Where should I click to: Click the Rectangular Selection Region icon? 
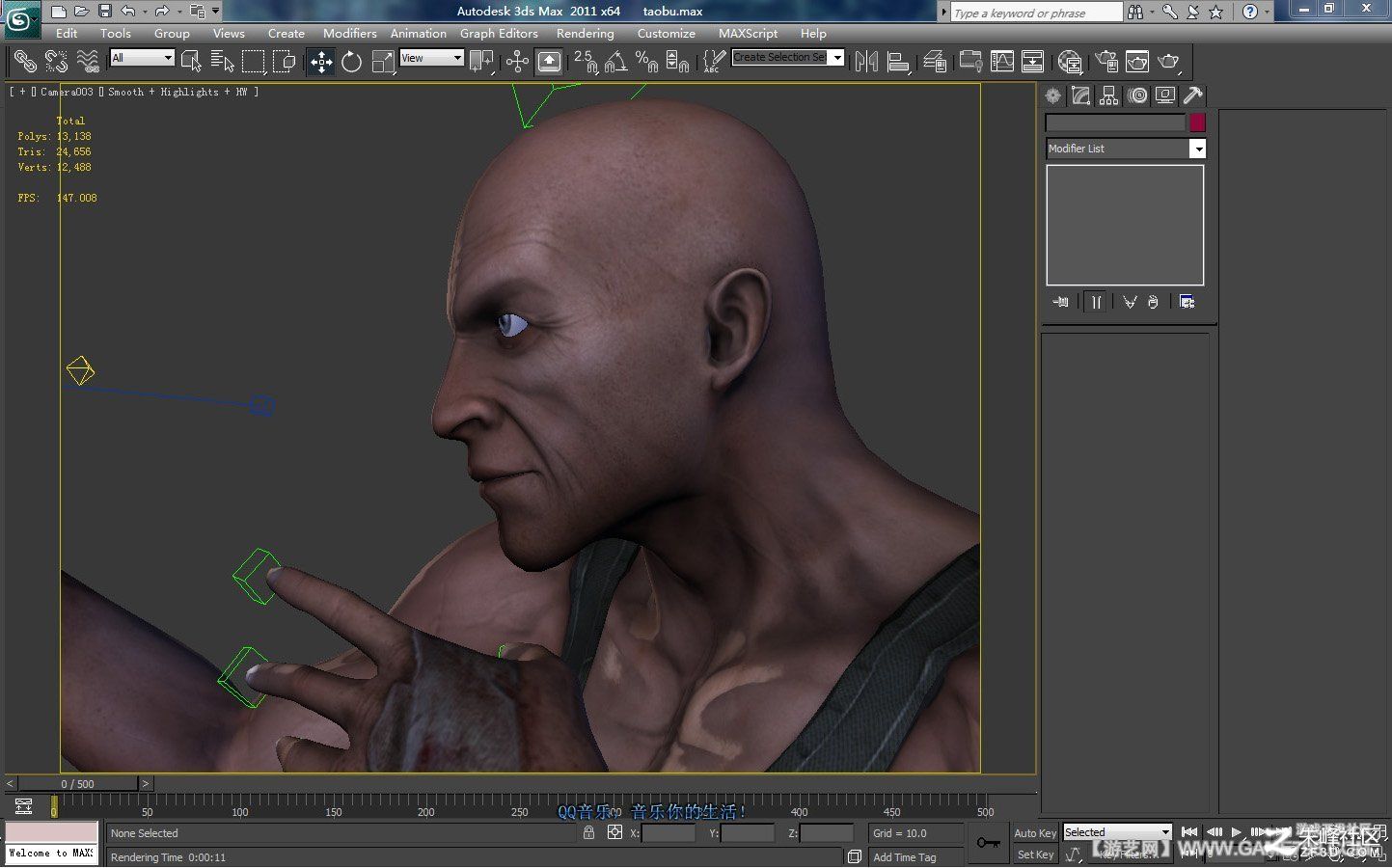(x=253, y=62)
